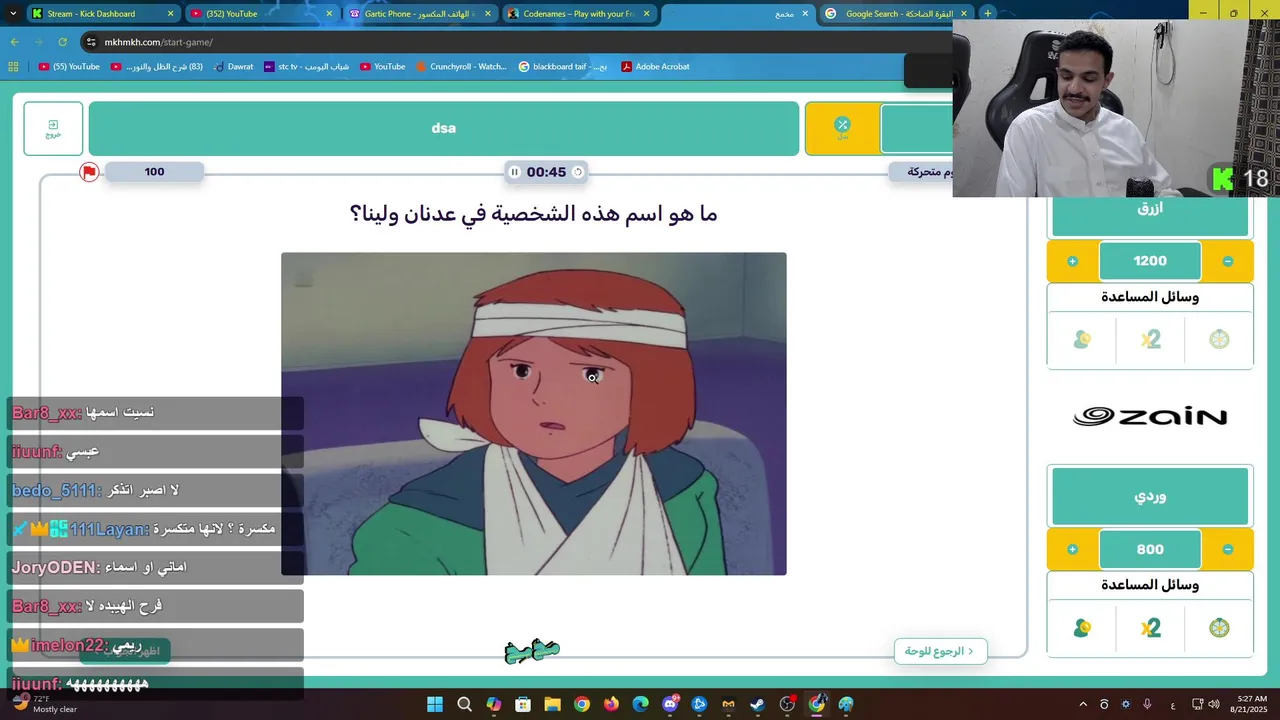Close the Codenames tab

click(647, 14)
